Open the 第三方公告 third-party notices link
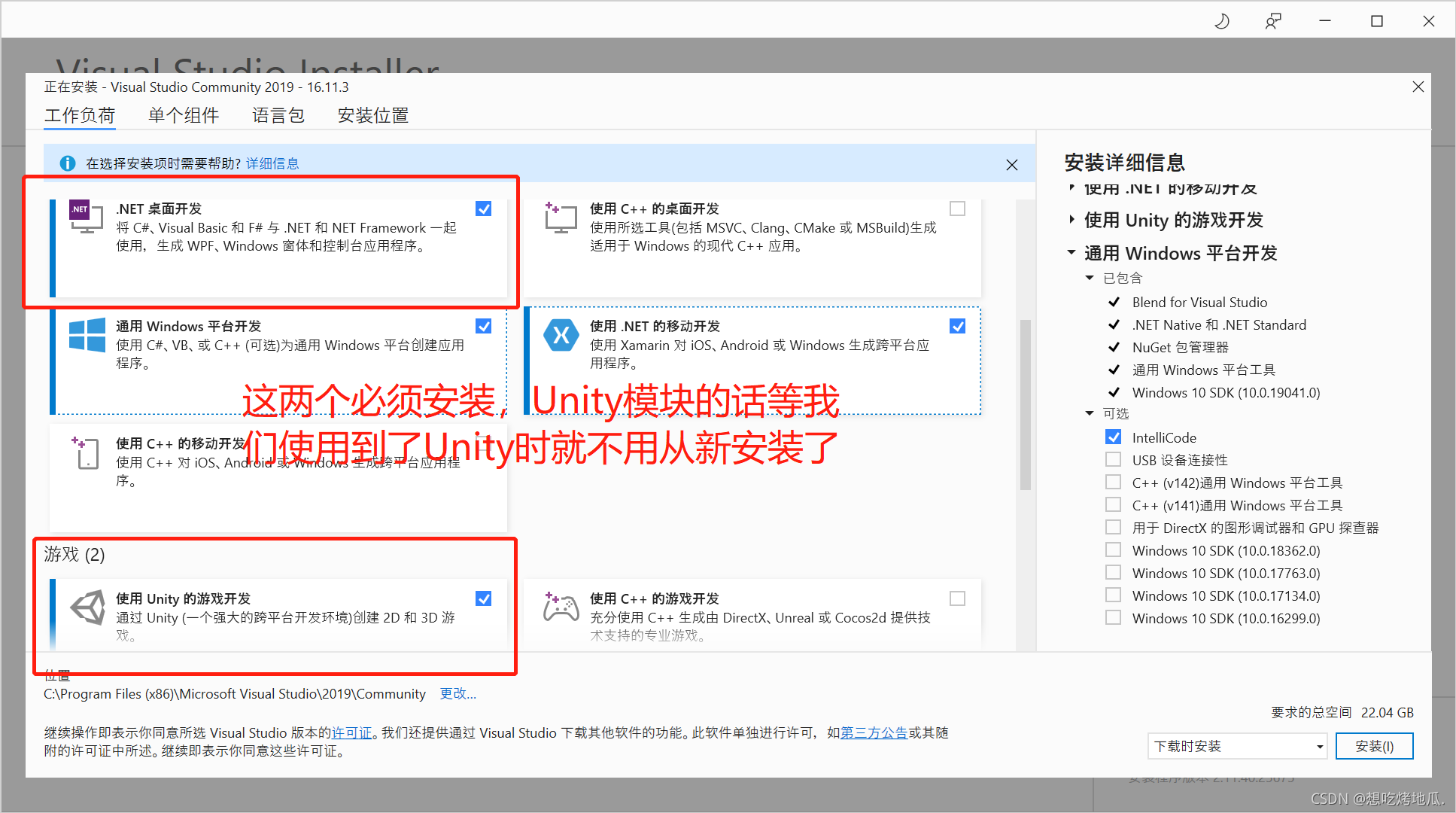This screenshot has height=813, width=1456. pyautogui.click(x=874, y=732)
